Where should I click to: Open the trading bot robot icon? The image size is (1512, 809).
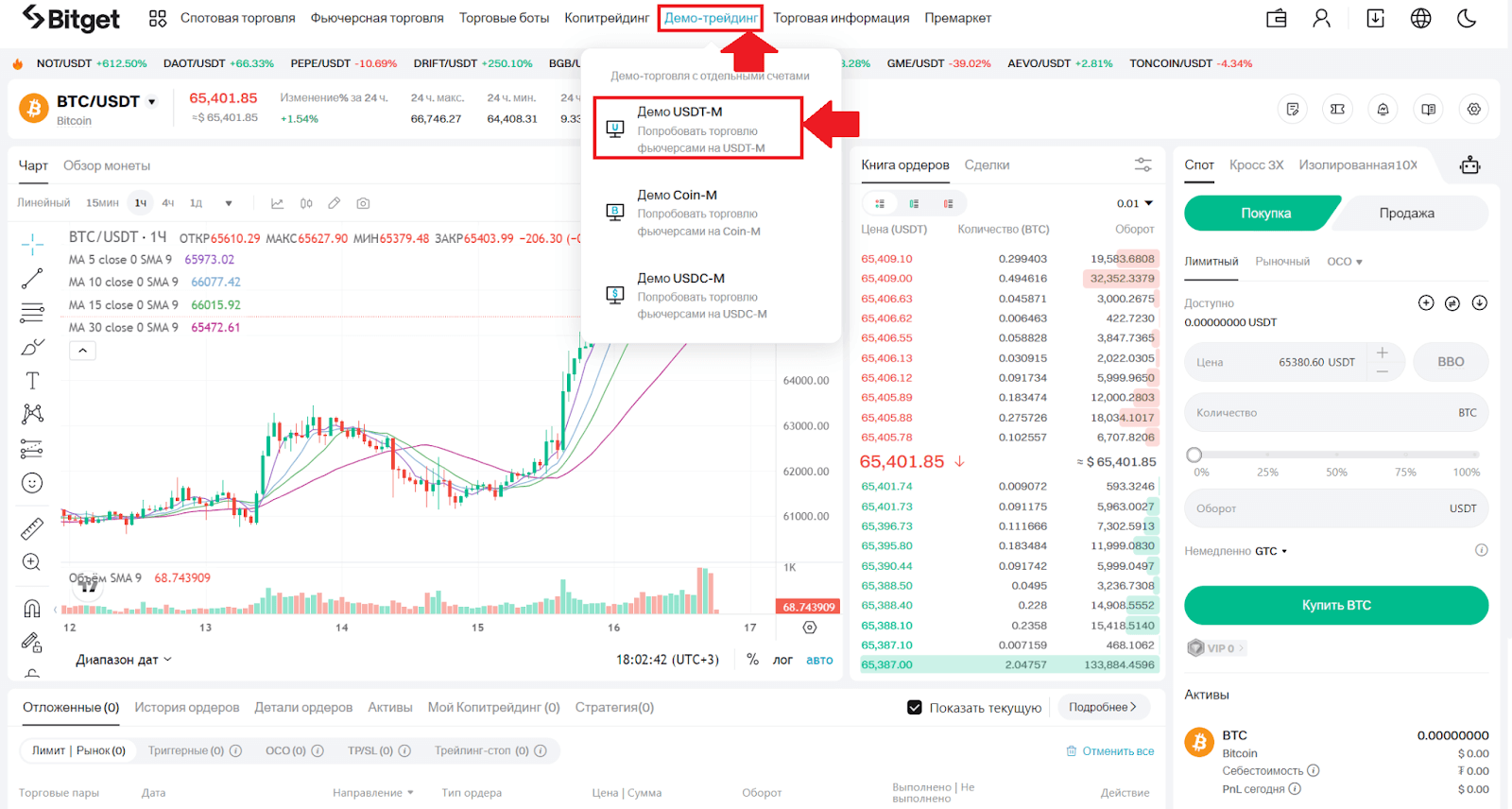(x=1469, y=165)
